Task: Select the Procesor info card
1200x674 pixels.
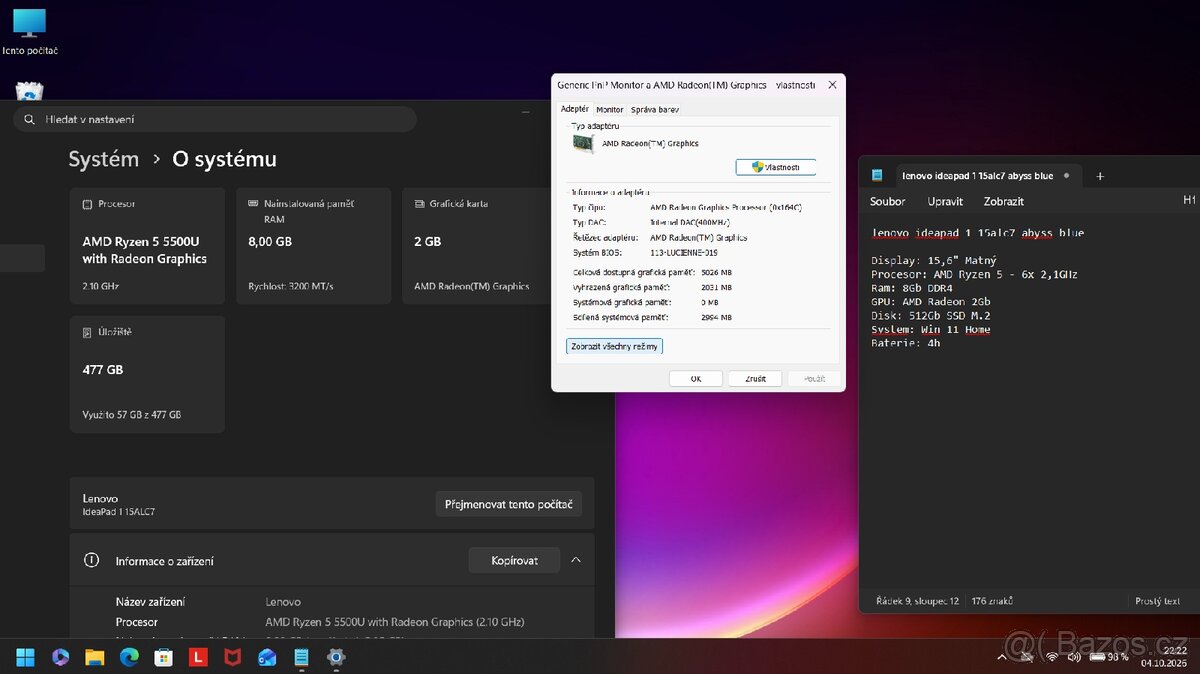Action: (x=147, y=245)
